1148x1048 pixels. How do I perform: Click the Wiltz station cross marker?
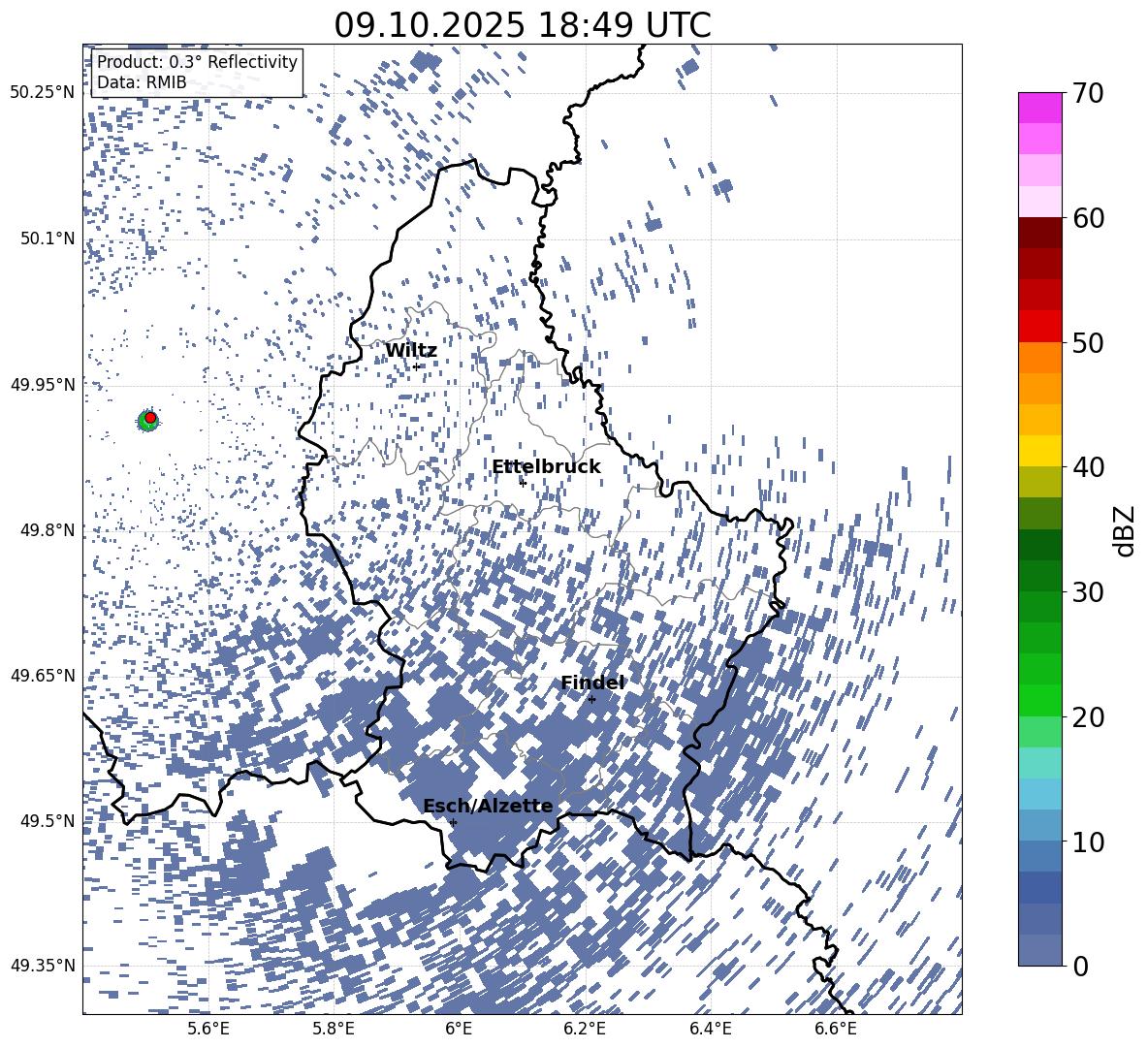[x=417, y=366]
